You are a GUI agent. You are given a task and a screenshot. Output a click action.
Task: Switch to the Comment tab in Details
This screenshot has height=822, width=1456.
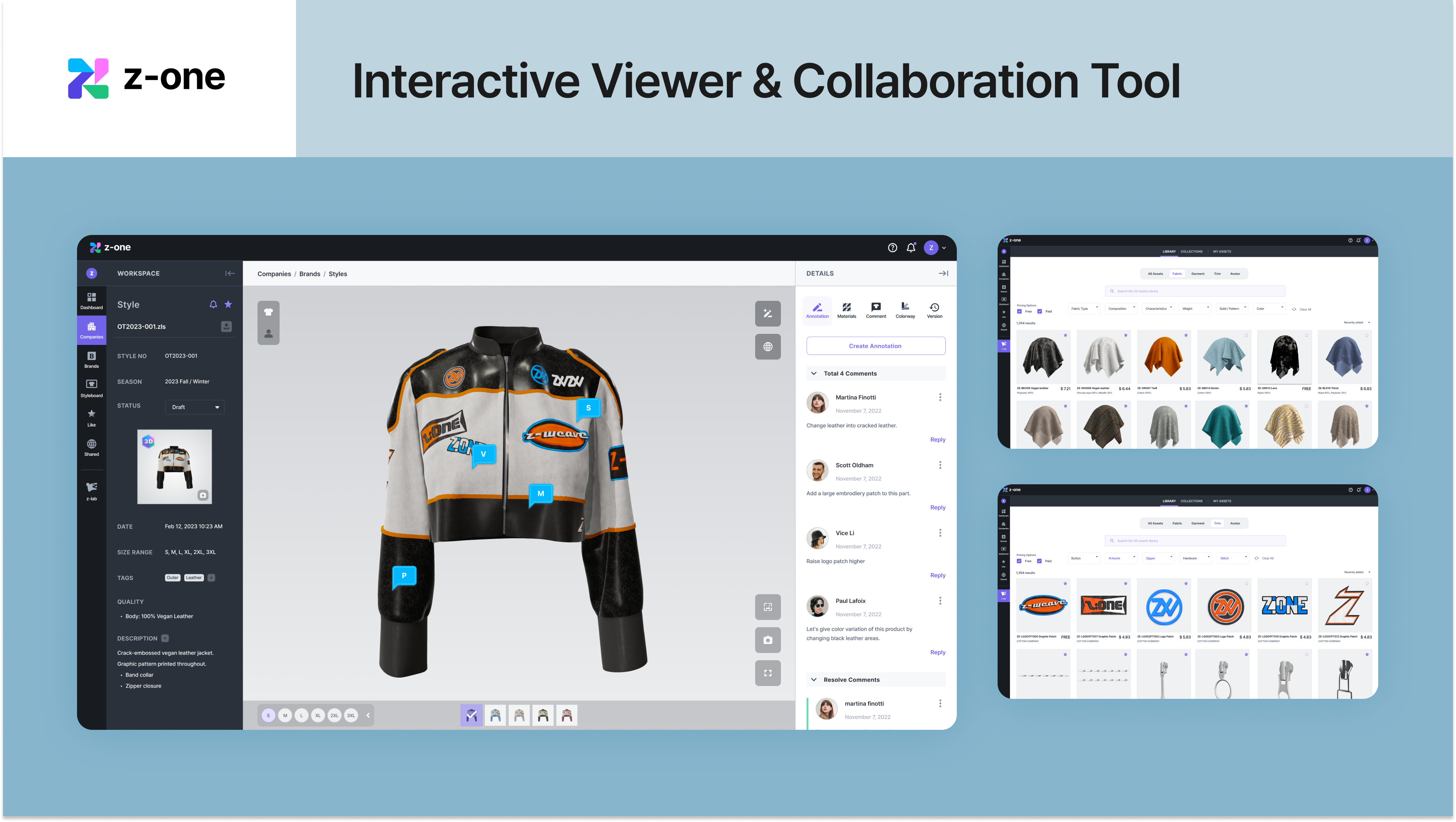876,311
